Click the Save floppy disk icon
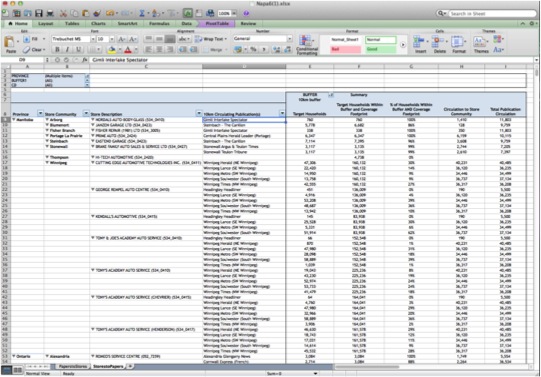 pyautogui.click(x=39, y=13)
